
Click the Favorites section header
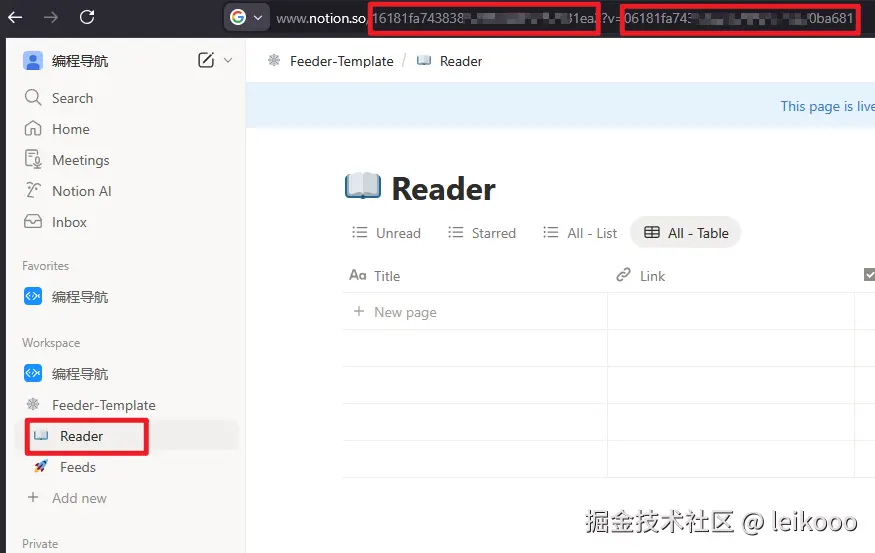pos(46,266)
